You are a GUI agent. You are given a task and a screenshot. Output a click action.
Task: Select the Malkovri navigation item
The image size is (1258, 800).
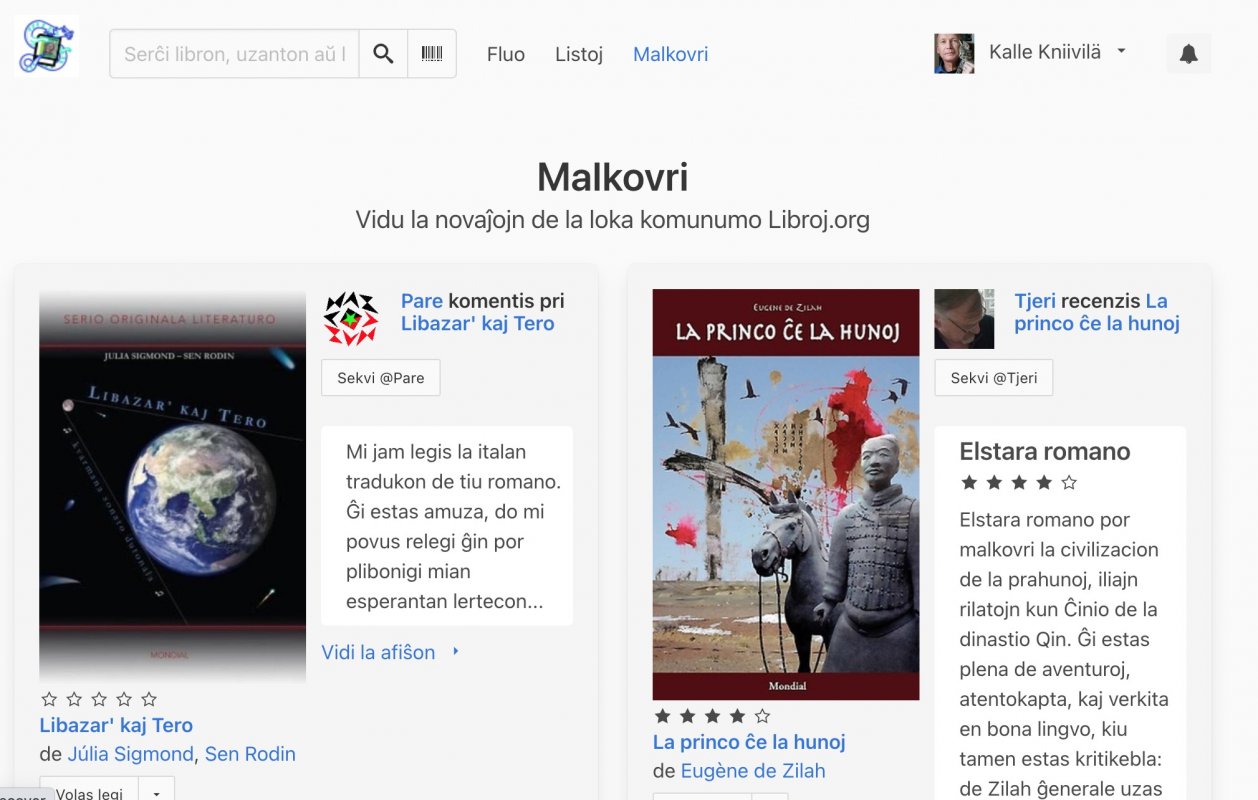click(x=671, y=54)
